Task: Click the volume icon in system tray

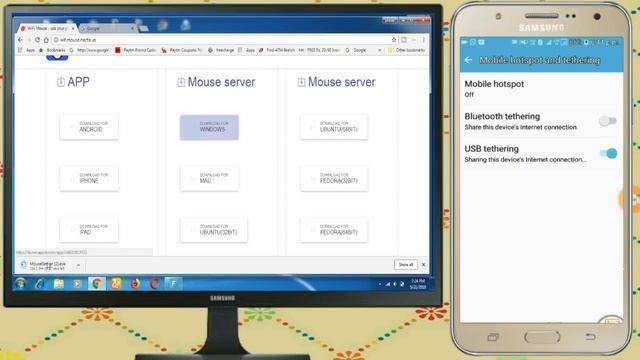Action: click(x=395, y=284)
